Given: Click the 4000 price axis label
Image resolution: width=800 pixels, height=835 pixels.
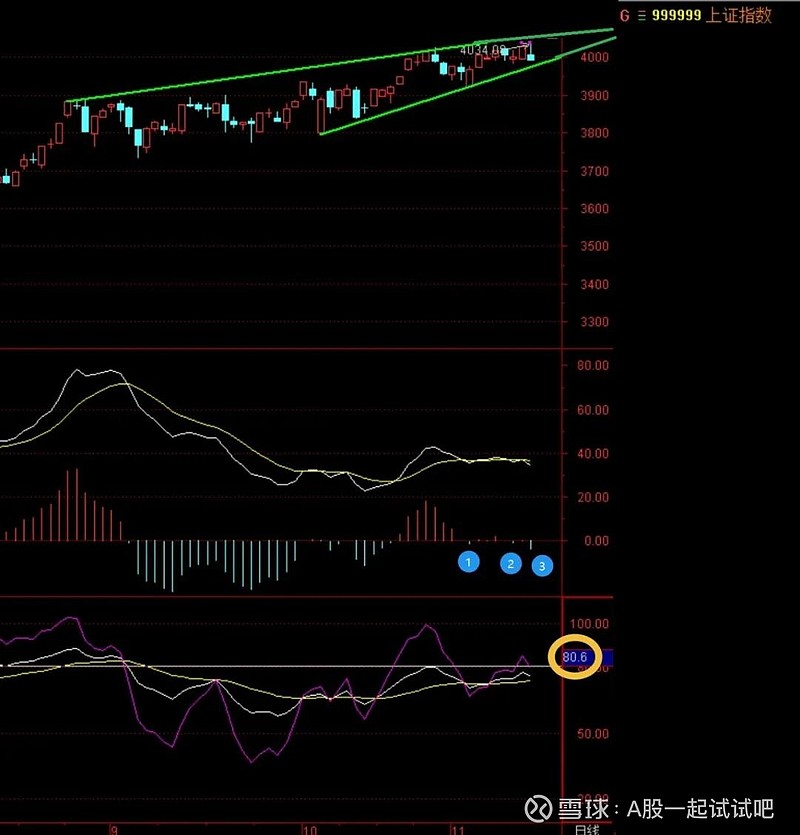Looking at the screenshot, I should pos(594,58).
